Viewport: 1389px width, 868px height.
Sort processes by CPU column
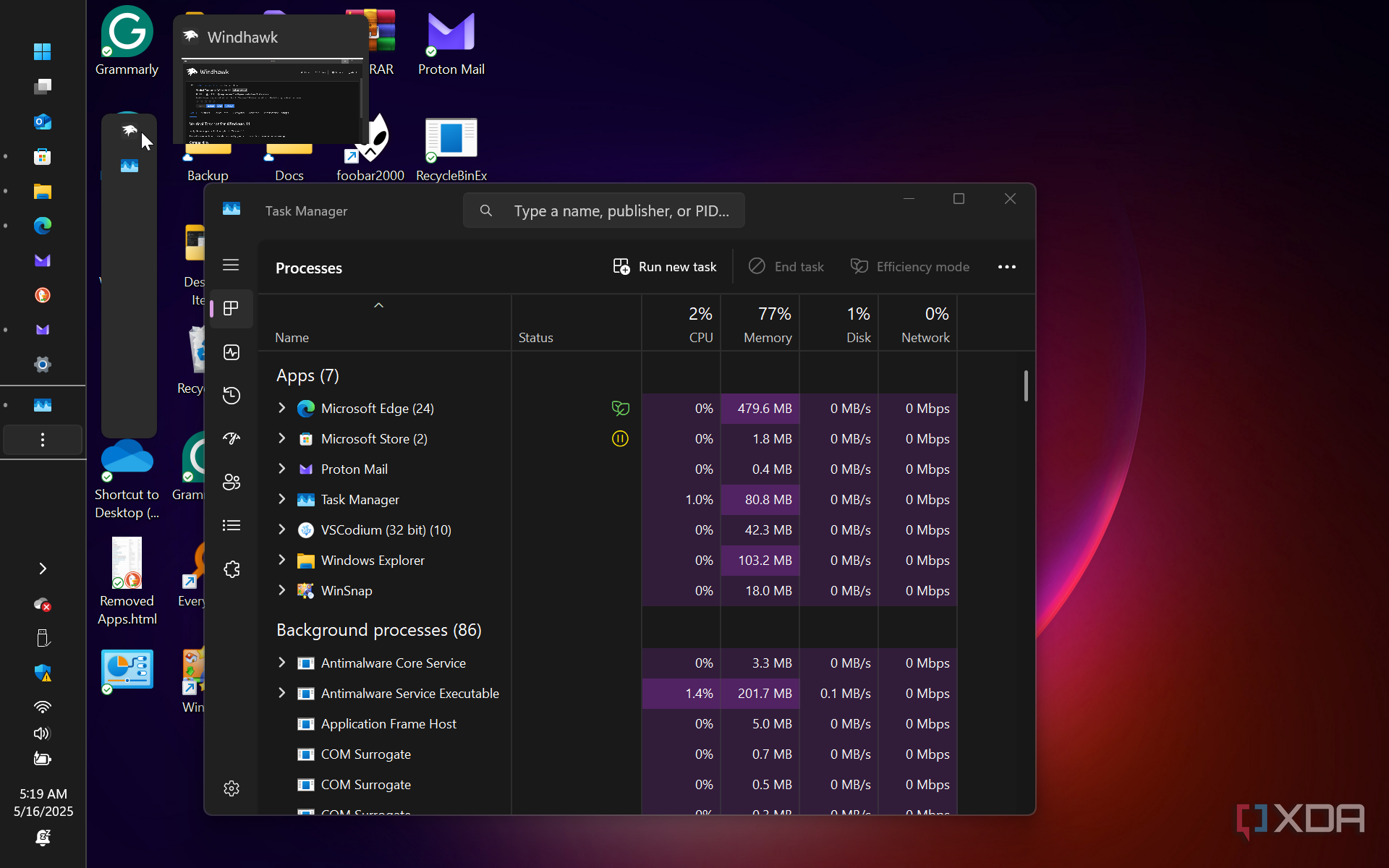(681, 323)
